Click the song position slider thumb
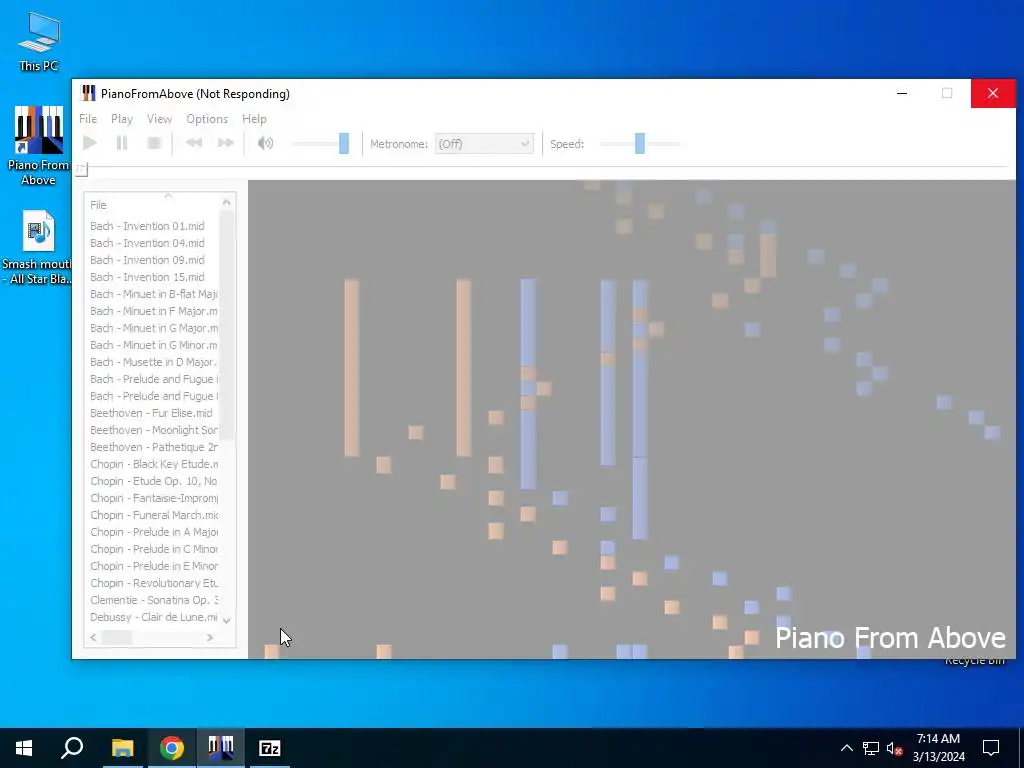The height and width of the screenshot is (768, 1024). [81, 169]
